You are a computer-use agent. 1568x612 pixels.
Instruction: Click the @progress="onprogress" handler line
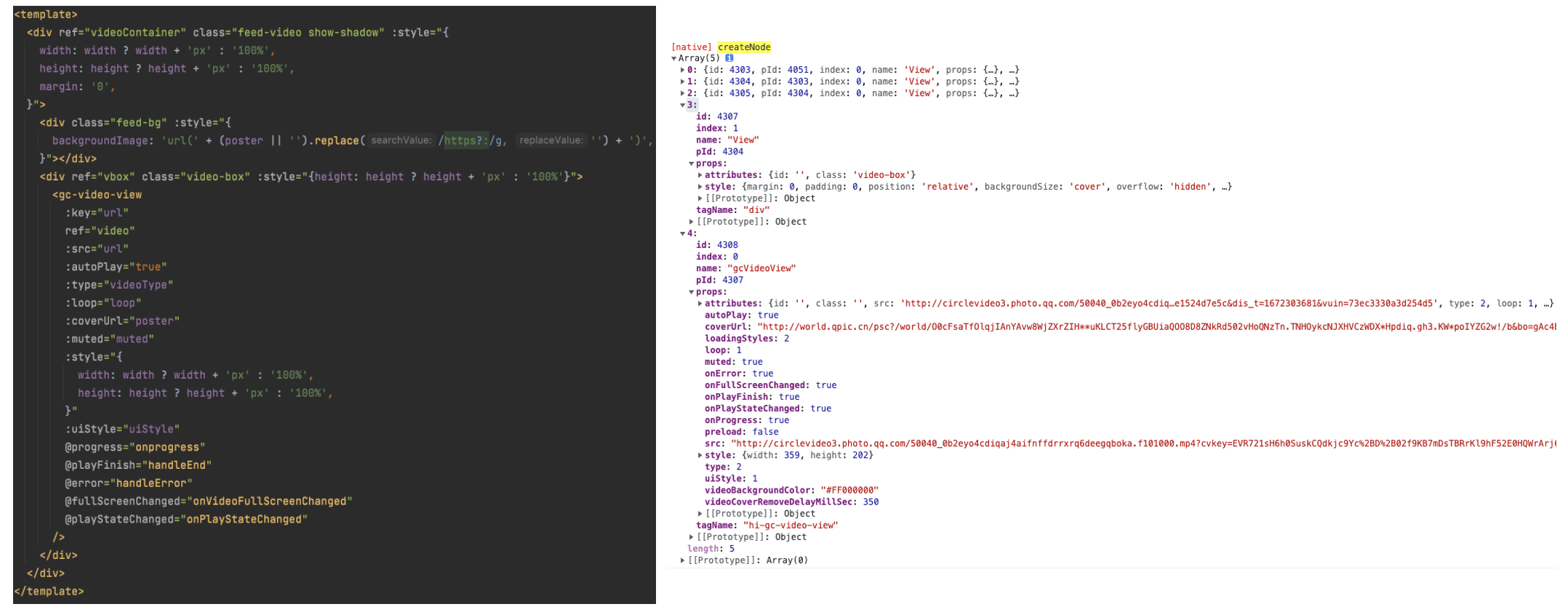click(135, 447)
